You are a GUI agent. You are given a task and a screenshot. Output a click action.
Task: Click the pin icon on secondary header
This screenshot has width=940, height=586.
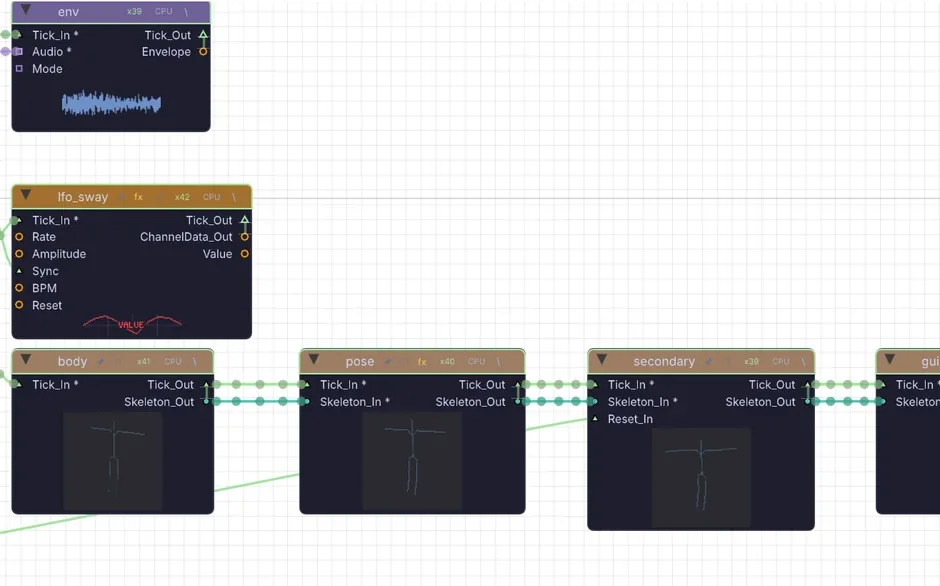coord(709,362)
